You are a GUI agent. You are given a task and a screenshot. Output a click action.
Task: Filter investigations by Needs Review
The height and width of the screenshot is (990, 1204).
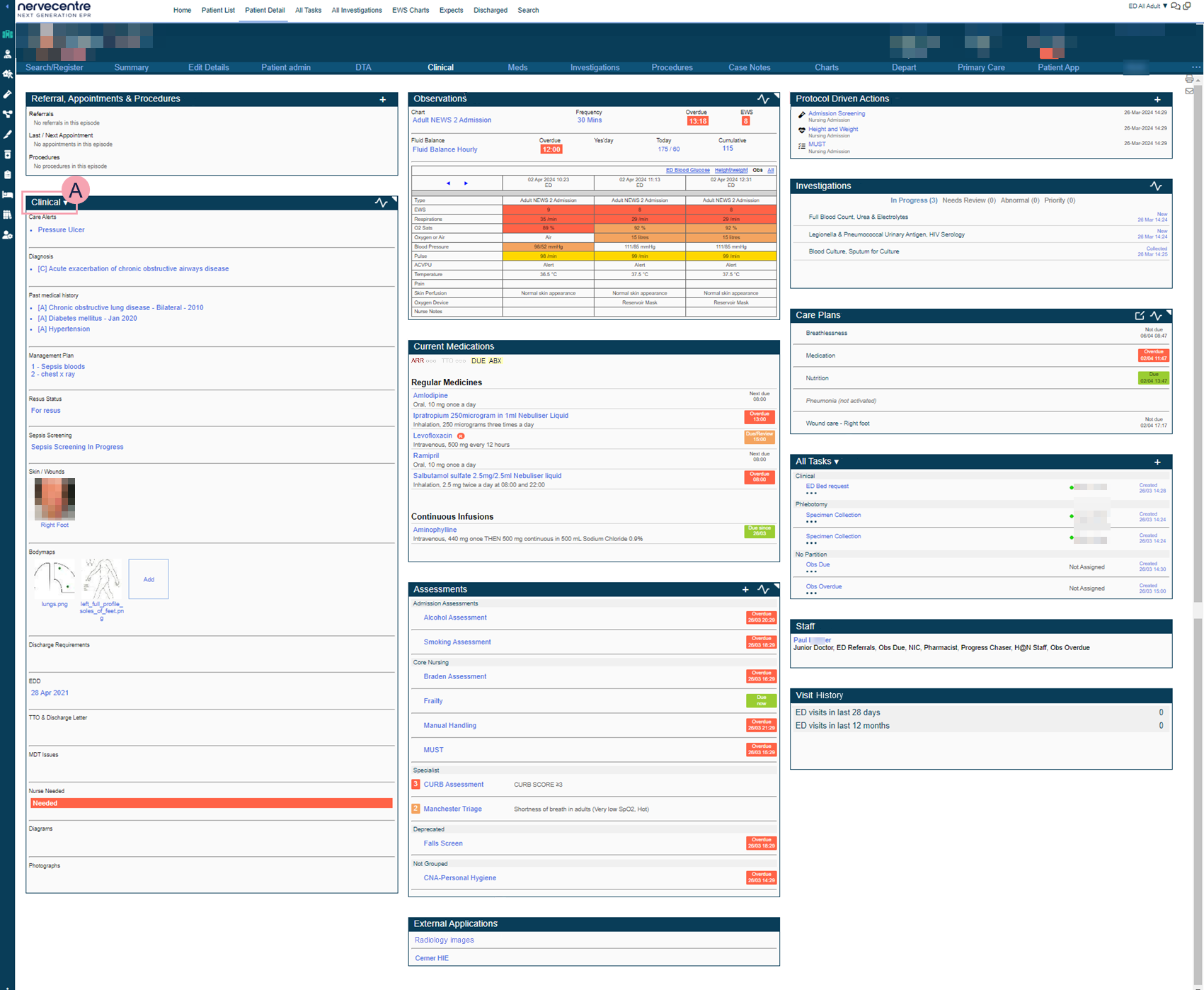[x=968, y=200]
